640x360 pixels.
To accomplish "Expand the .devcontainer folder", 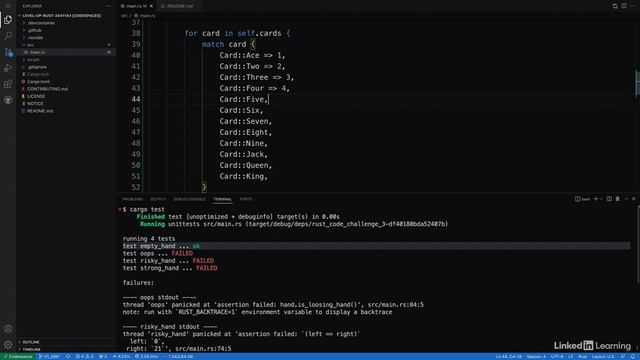I will (x=41, y=23).
